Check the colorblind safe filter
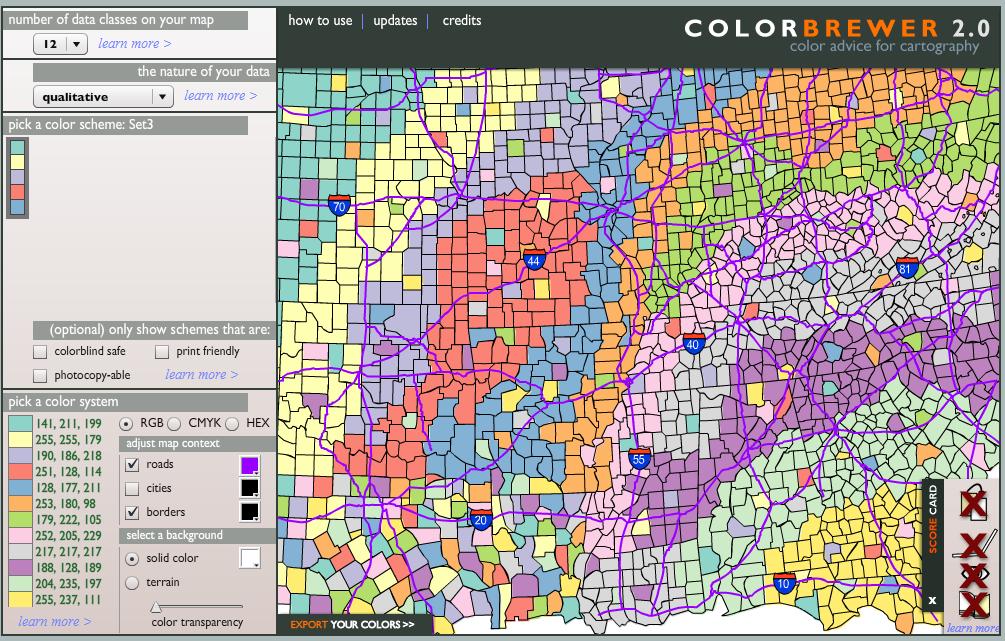This screenshot has width=1005, height=641. click(40, 351)
